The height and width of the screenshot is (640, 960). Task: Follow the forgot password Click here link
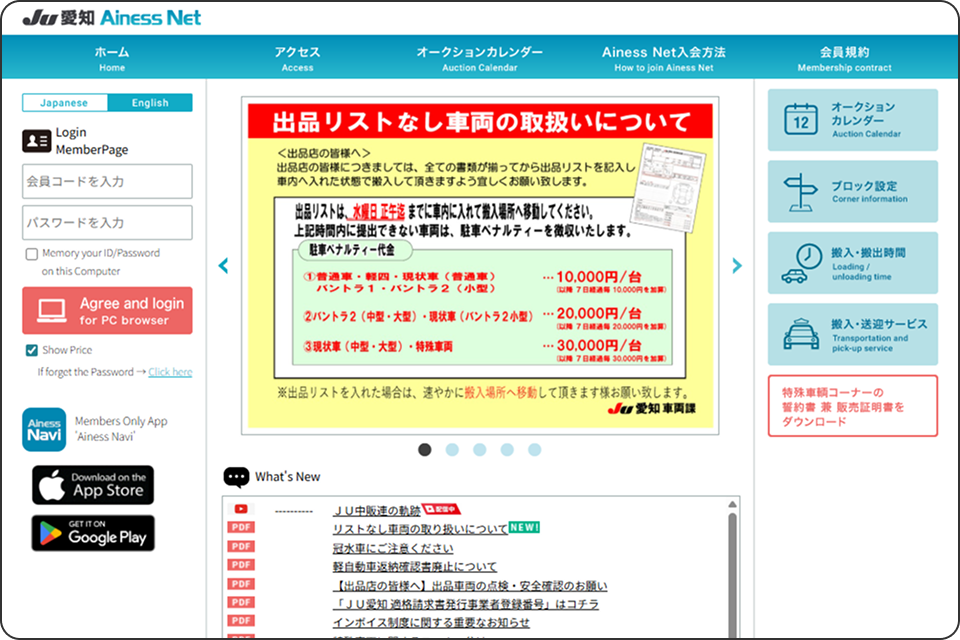coord(170,372)
